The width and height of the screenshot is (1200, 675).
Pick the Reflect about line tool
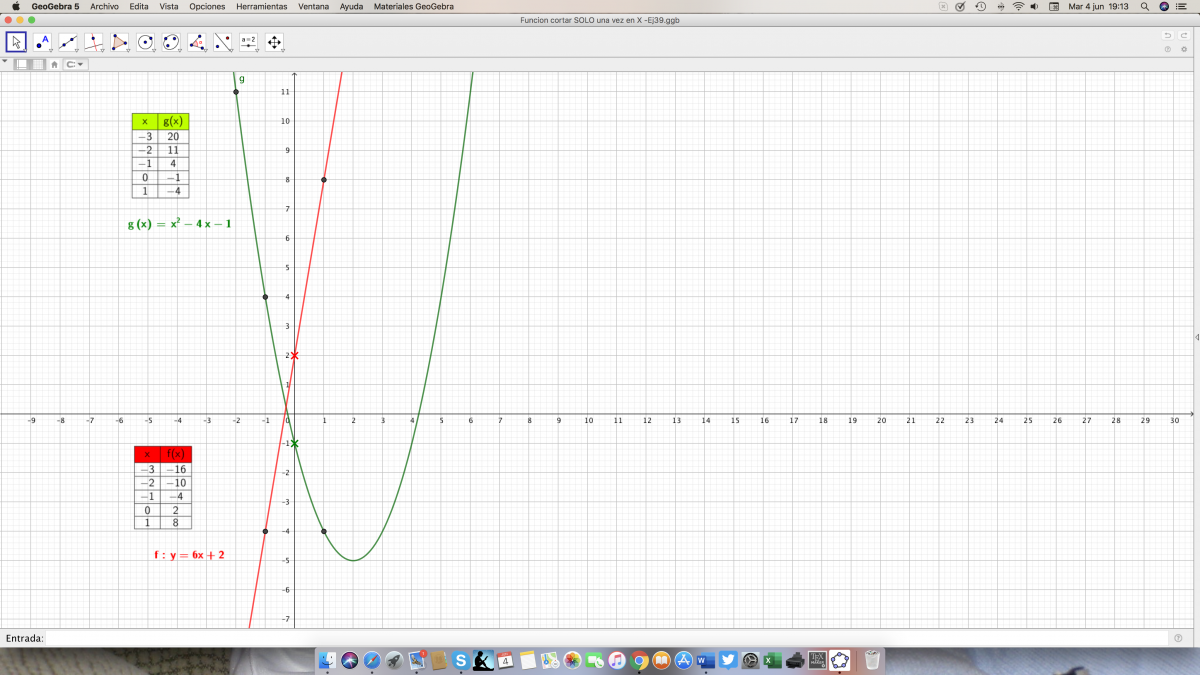point(223,42)
